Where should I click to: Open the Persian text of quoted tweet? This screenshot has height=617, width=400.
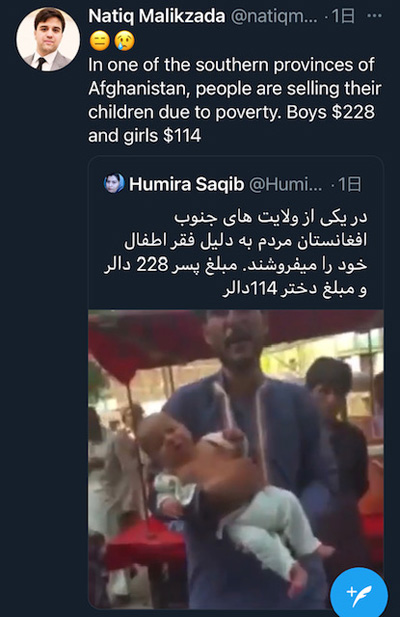[236, 253]
